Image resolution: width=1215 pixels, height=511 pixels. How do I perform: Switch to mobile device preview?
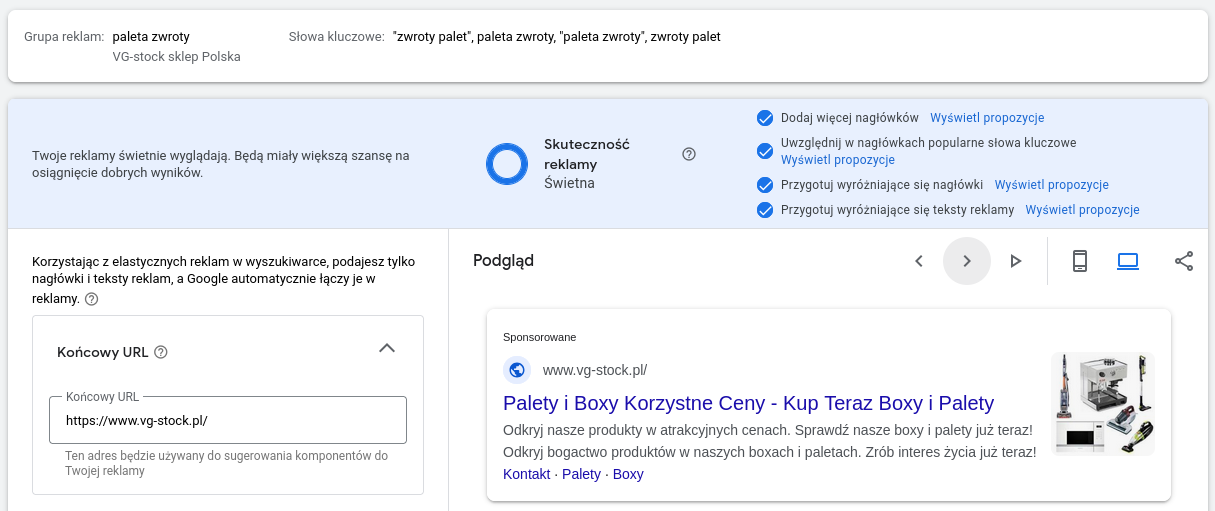1079,261
